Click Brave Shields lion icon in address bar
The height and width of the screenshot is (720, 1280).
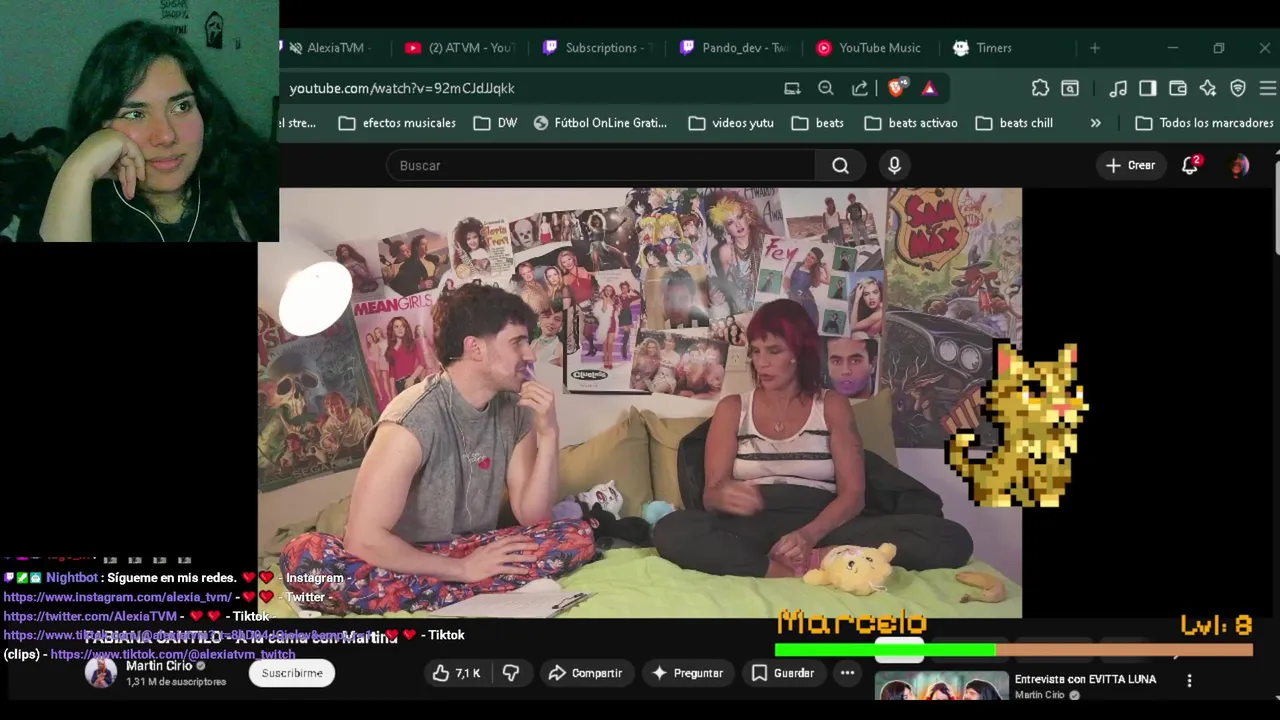coord(896,88)
